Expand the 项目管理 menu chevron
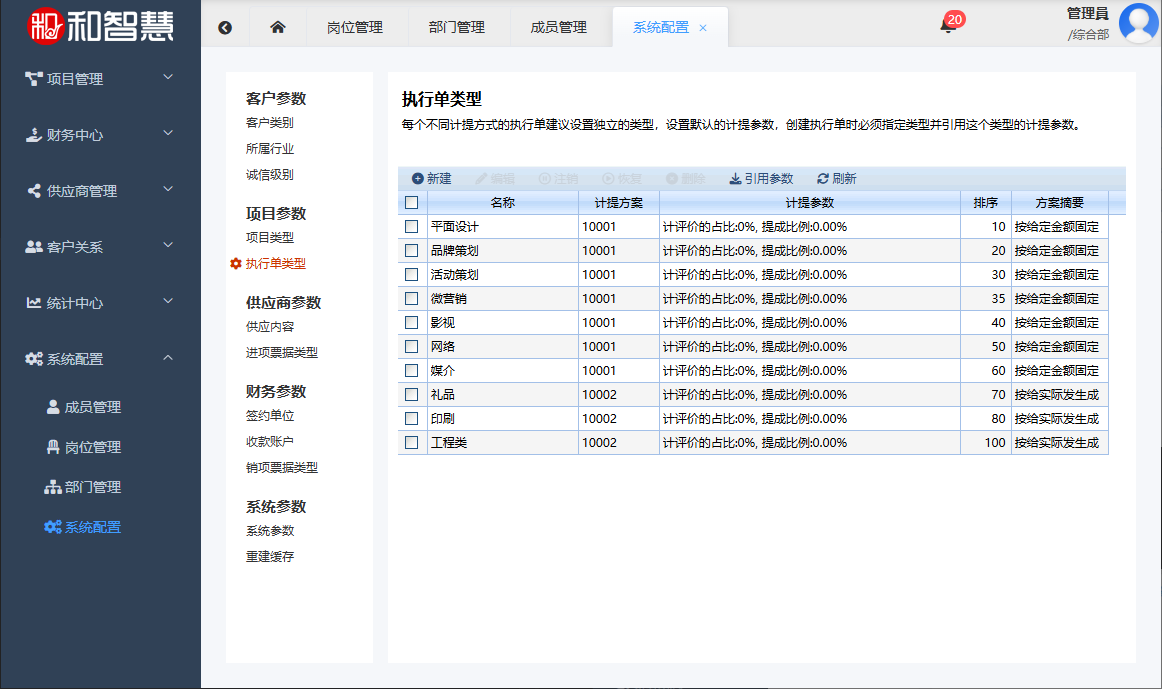 168,77
